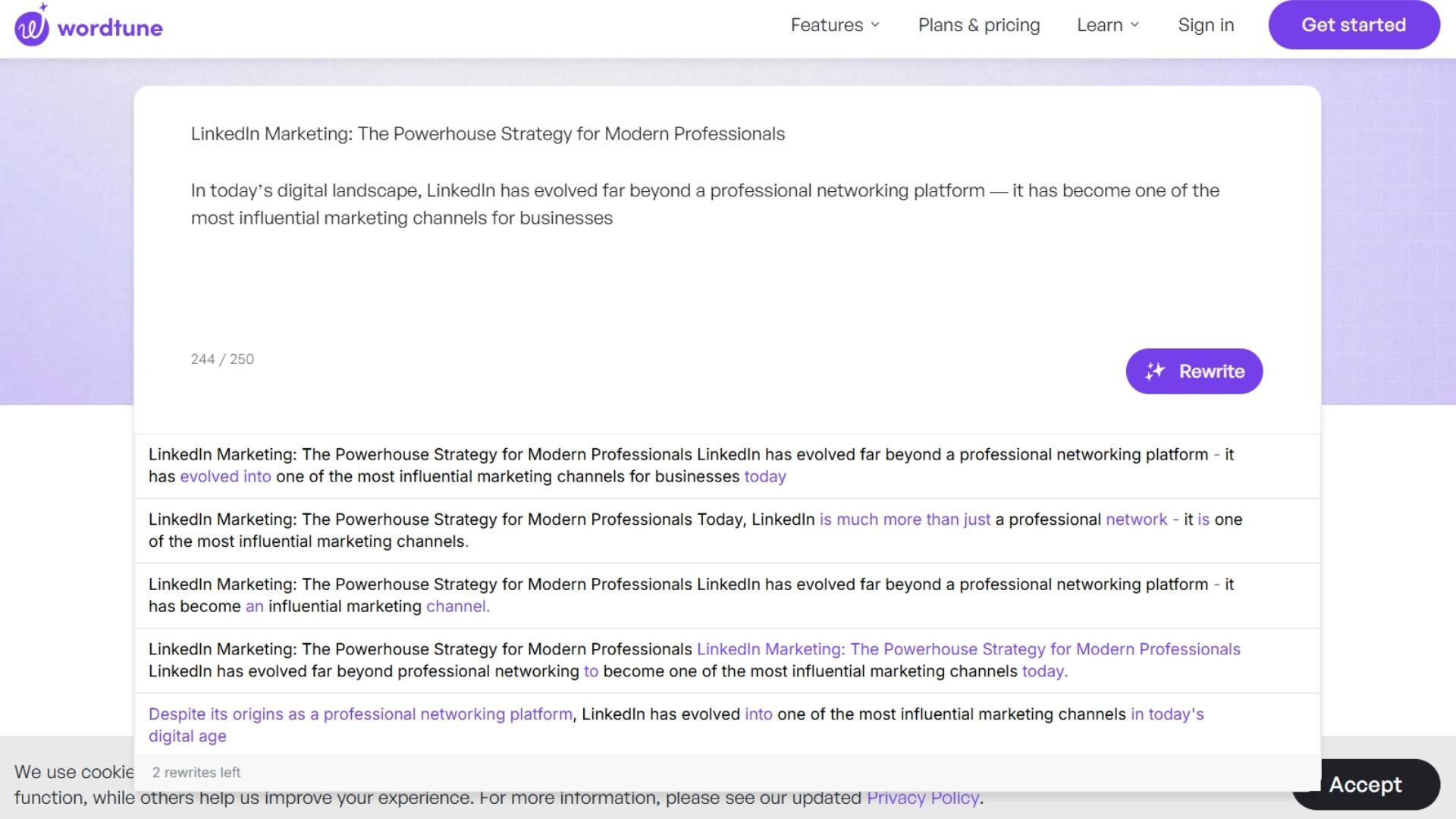Open the Learn menu

[x=1100, y=25]
